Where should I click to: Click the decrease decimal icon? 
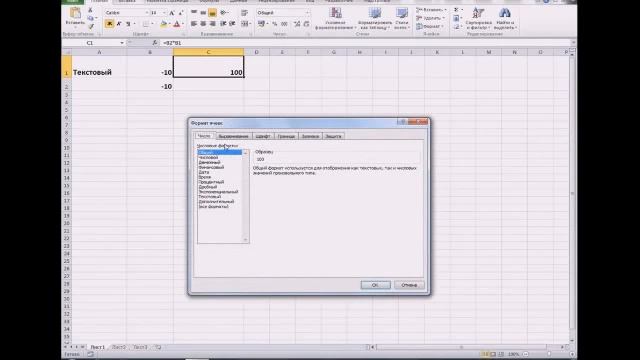point(307,24)
